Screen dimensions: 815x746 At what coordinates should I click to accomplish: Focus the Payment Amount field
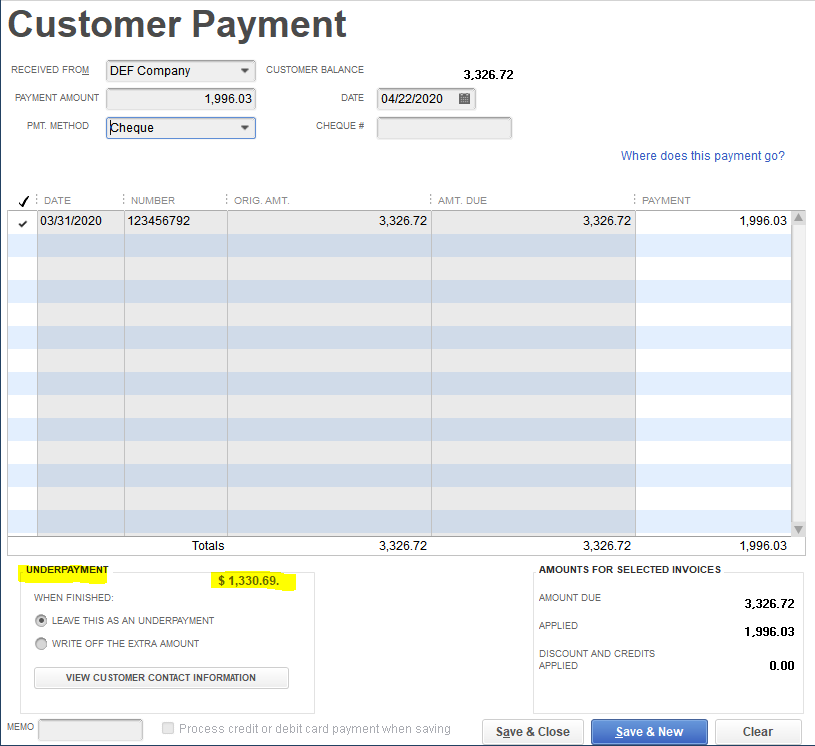pyautogui.click(x=180, y=99)
